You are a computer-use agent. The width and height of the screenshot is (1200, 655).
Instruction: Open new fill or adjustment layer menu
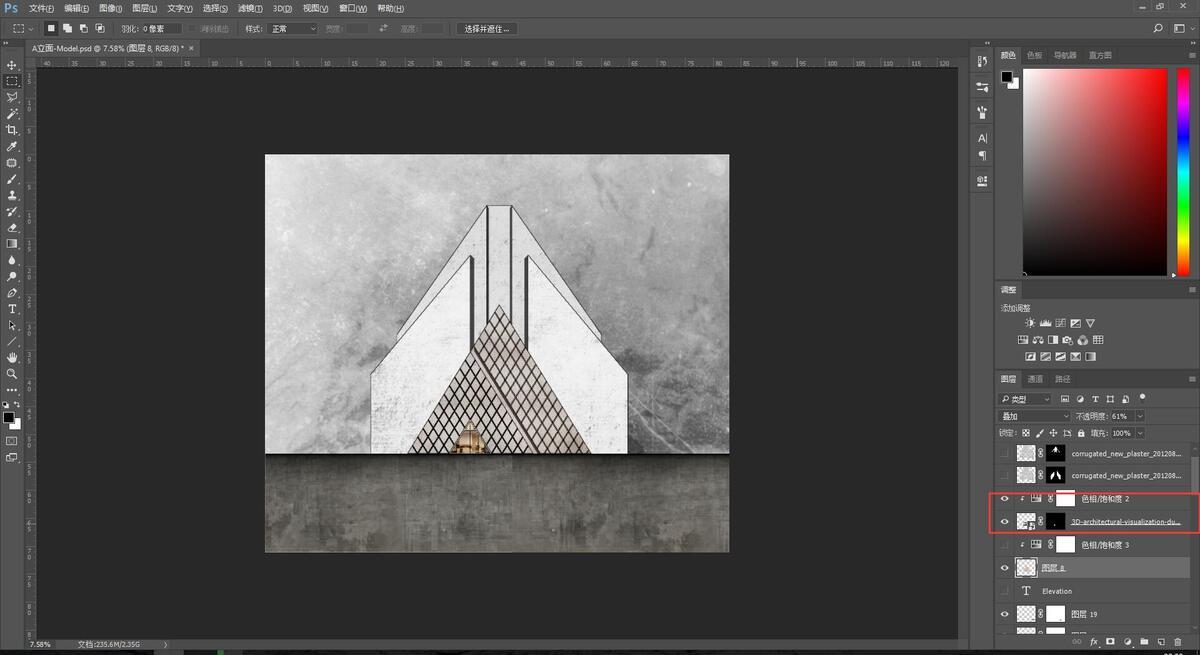[1127, 641]
